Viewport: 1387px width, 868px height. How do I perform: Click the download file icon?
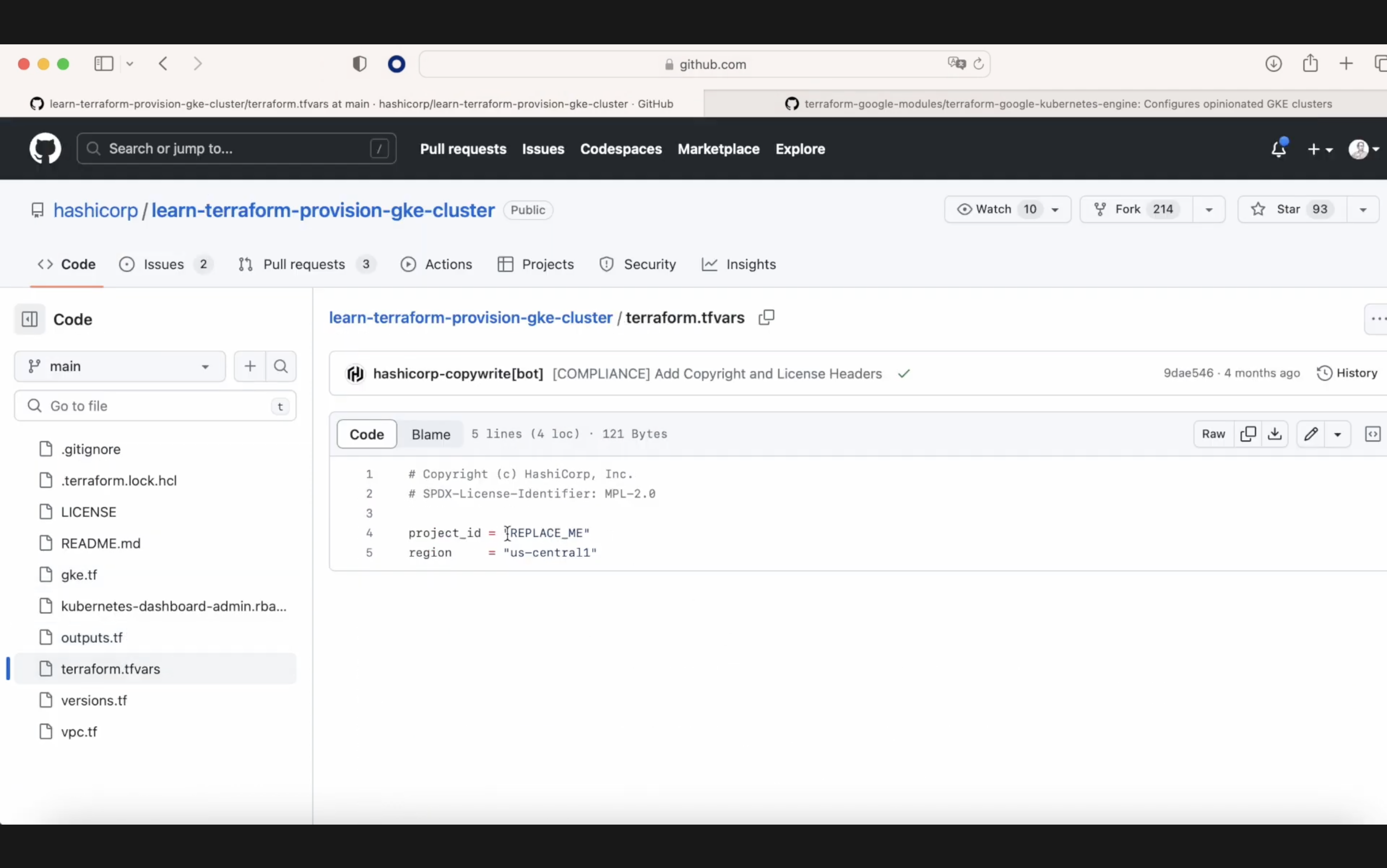(x=1275, y=433)
